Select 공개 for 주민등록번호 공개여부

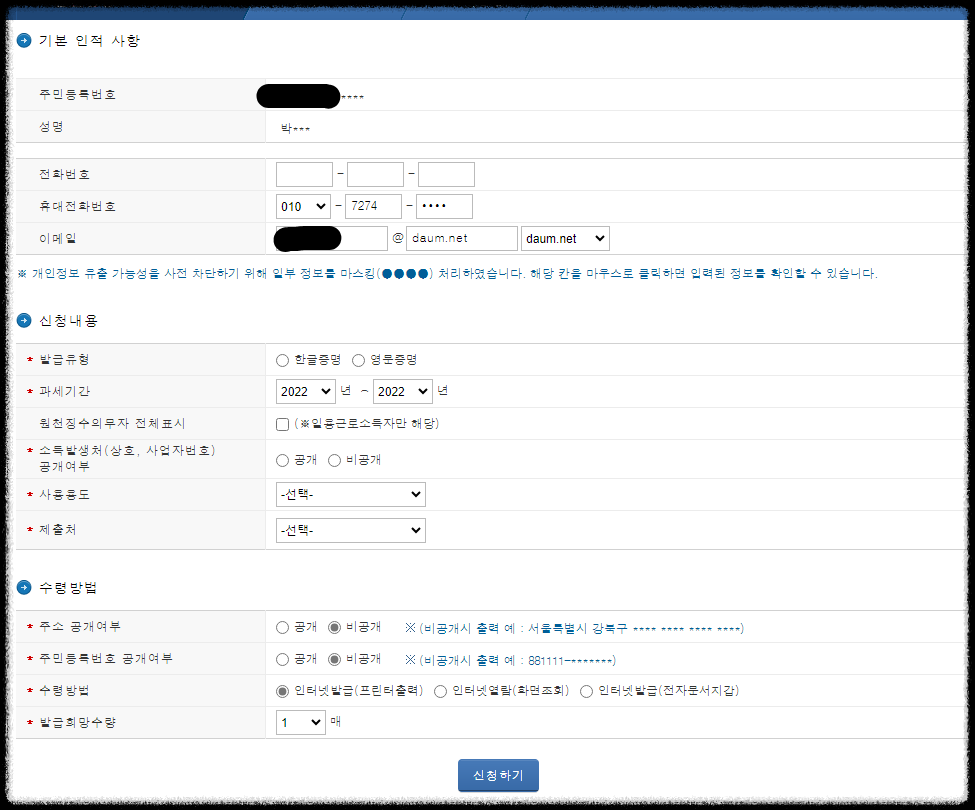click(284, 658)
